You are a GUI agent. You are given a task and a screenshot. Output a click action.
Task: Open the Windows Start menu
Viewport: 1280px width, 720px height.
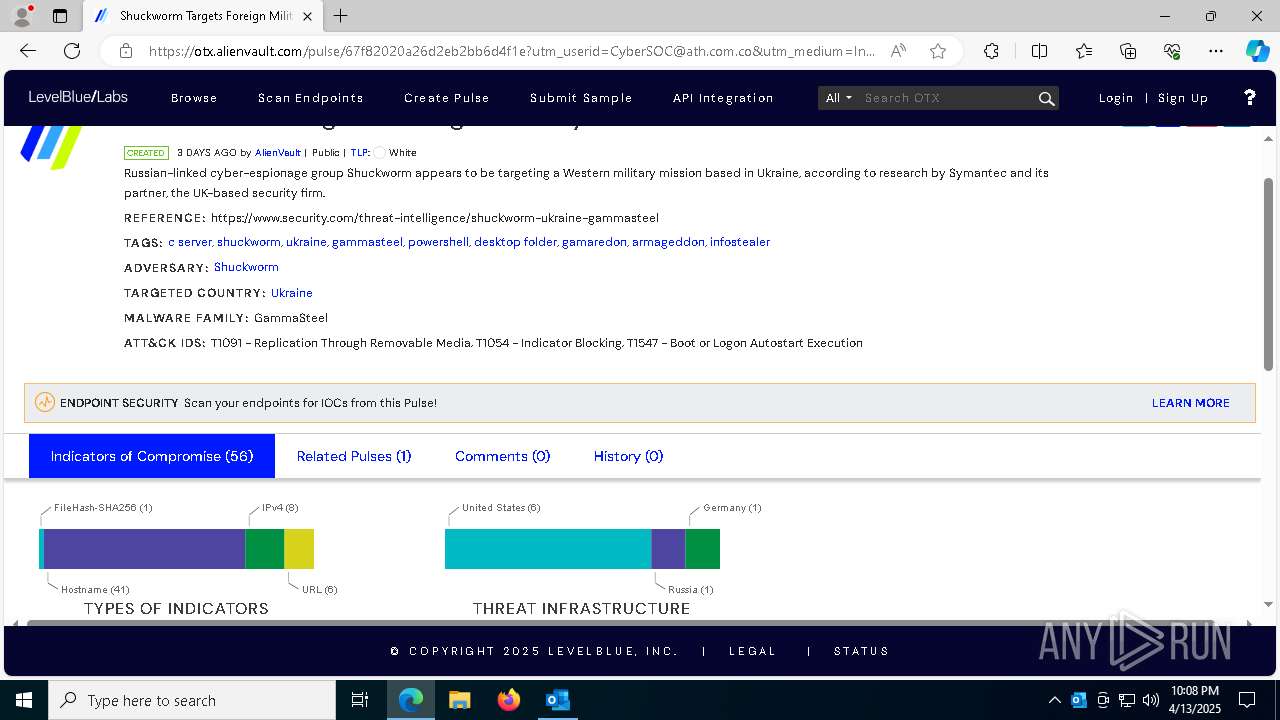[23, 700]
